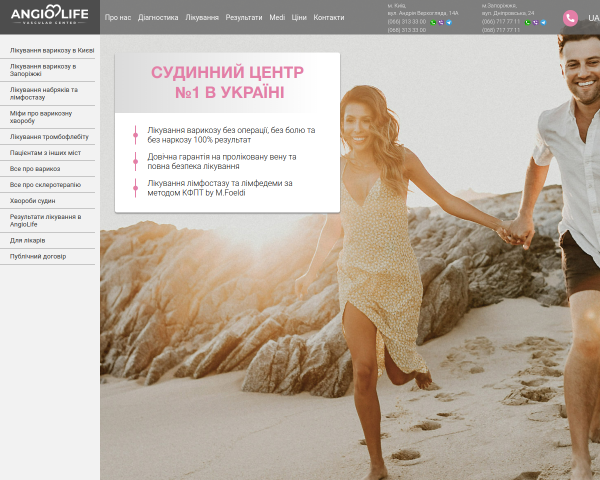Open "Лікування набряків та лімфостазу" link
This screenshot has height=480, width=600.
coord(44,93)
